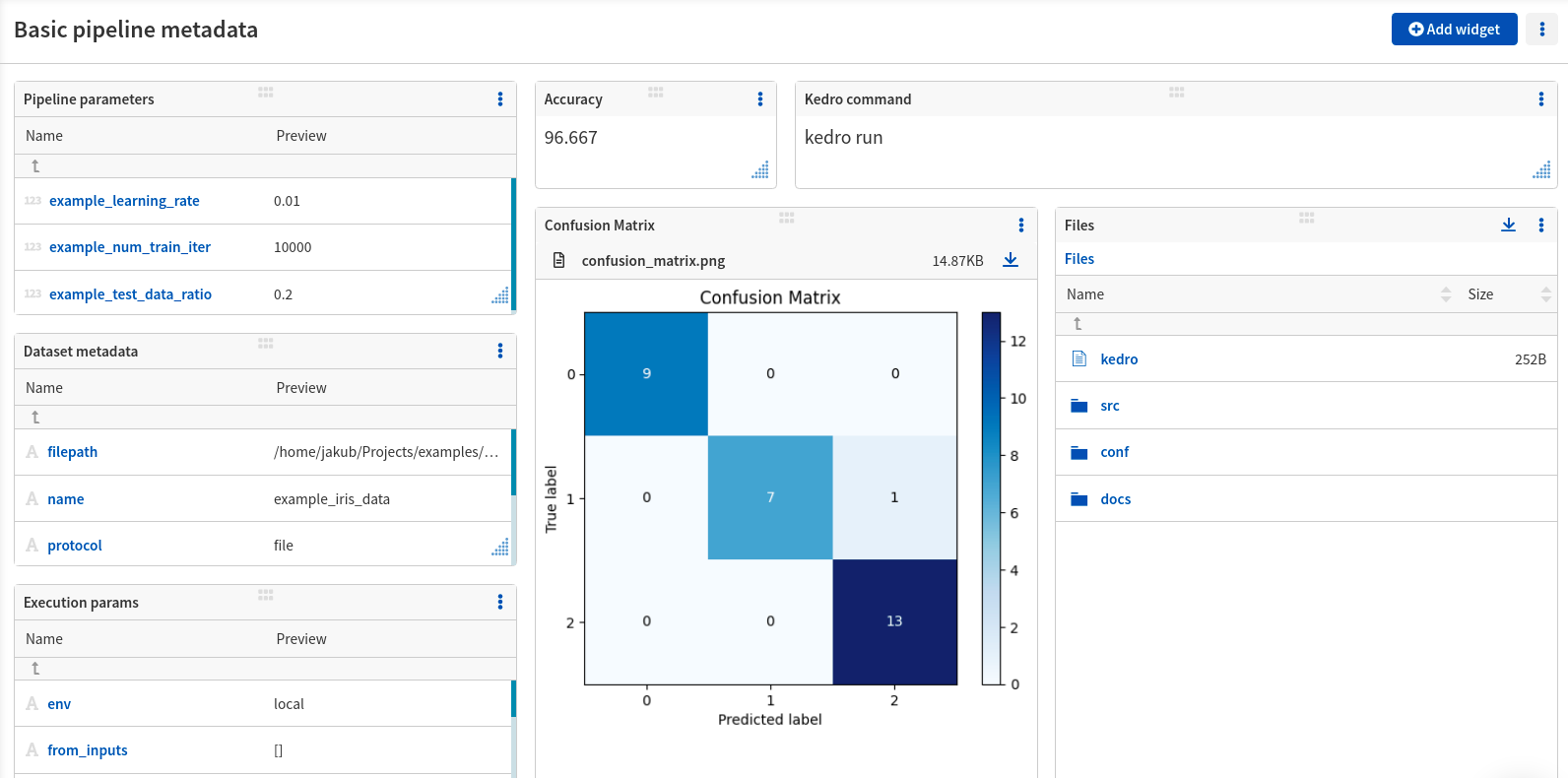Open Pipeline parameters widget options menu

[x=500, y=99]
